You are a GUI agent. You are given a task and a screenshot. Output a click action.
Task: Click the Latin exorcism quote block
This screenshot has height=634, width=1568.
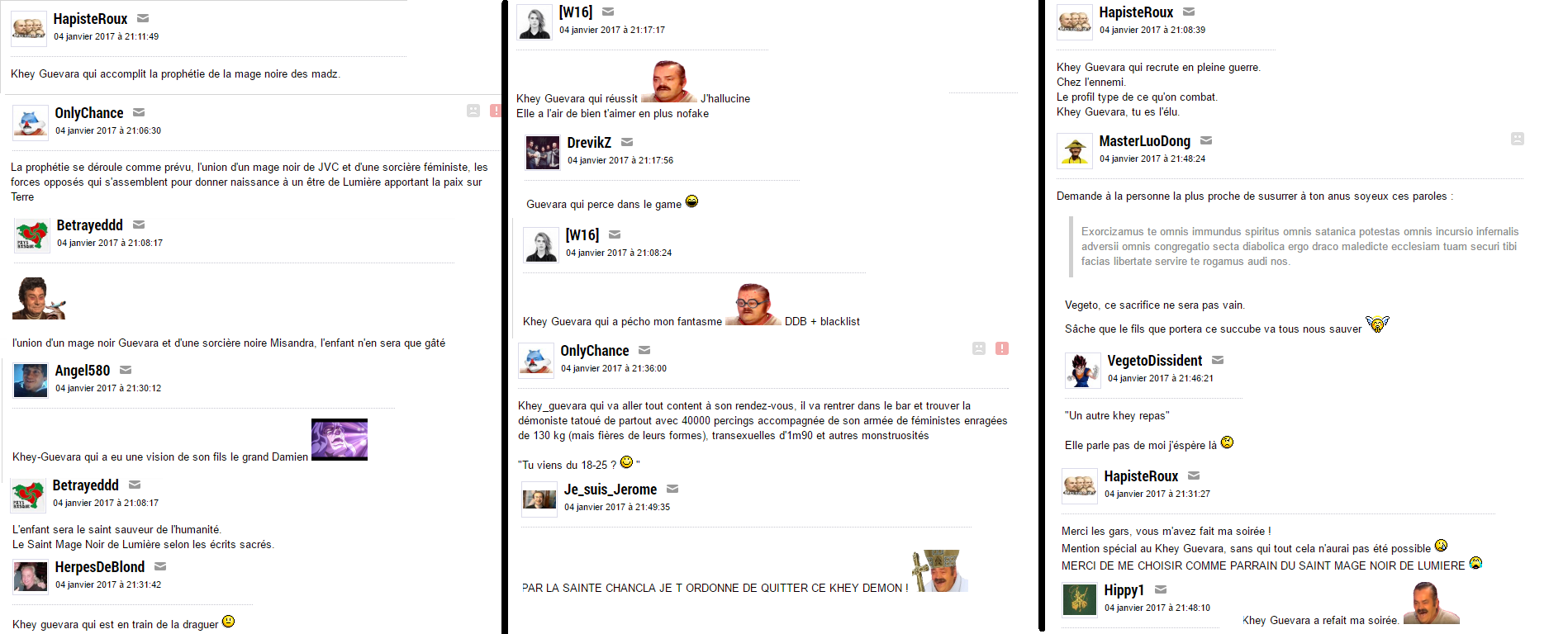coord(1297,246)
